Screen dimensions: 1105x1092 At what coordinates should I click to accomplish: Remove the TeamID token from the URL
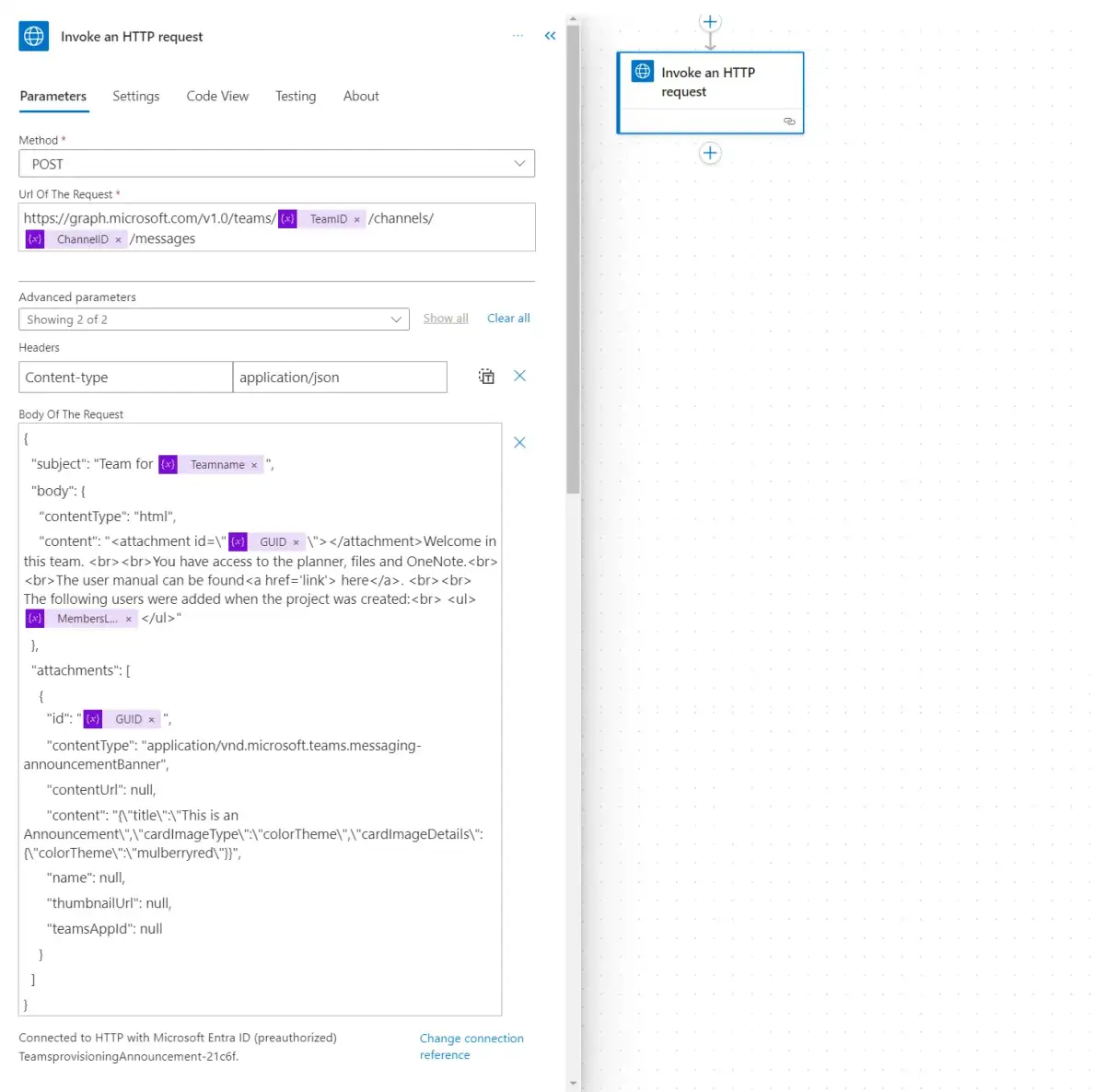tap(357, 220)
